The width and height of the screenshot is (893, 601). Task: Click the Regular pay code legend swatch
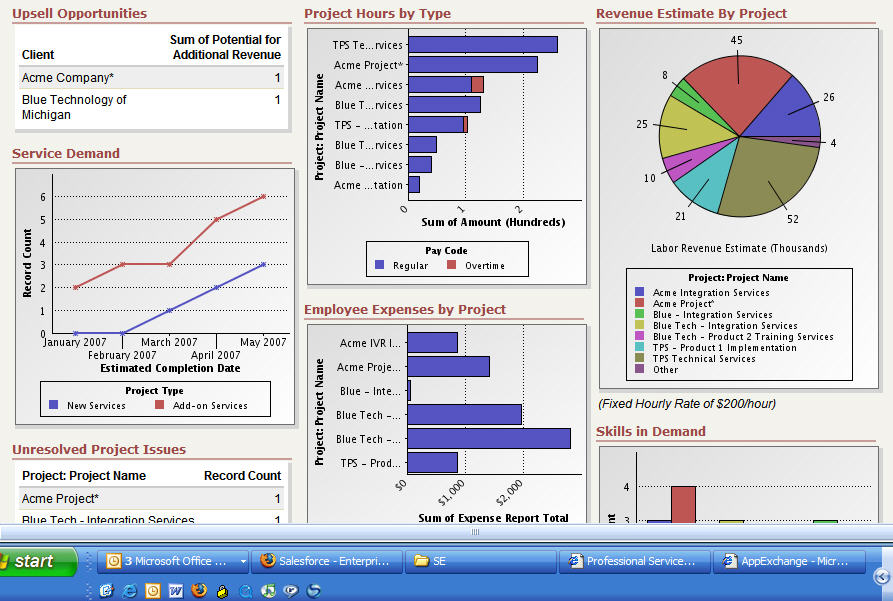380,265
